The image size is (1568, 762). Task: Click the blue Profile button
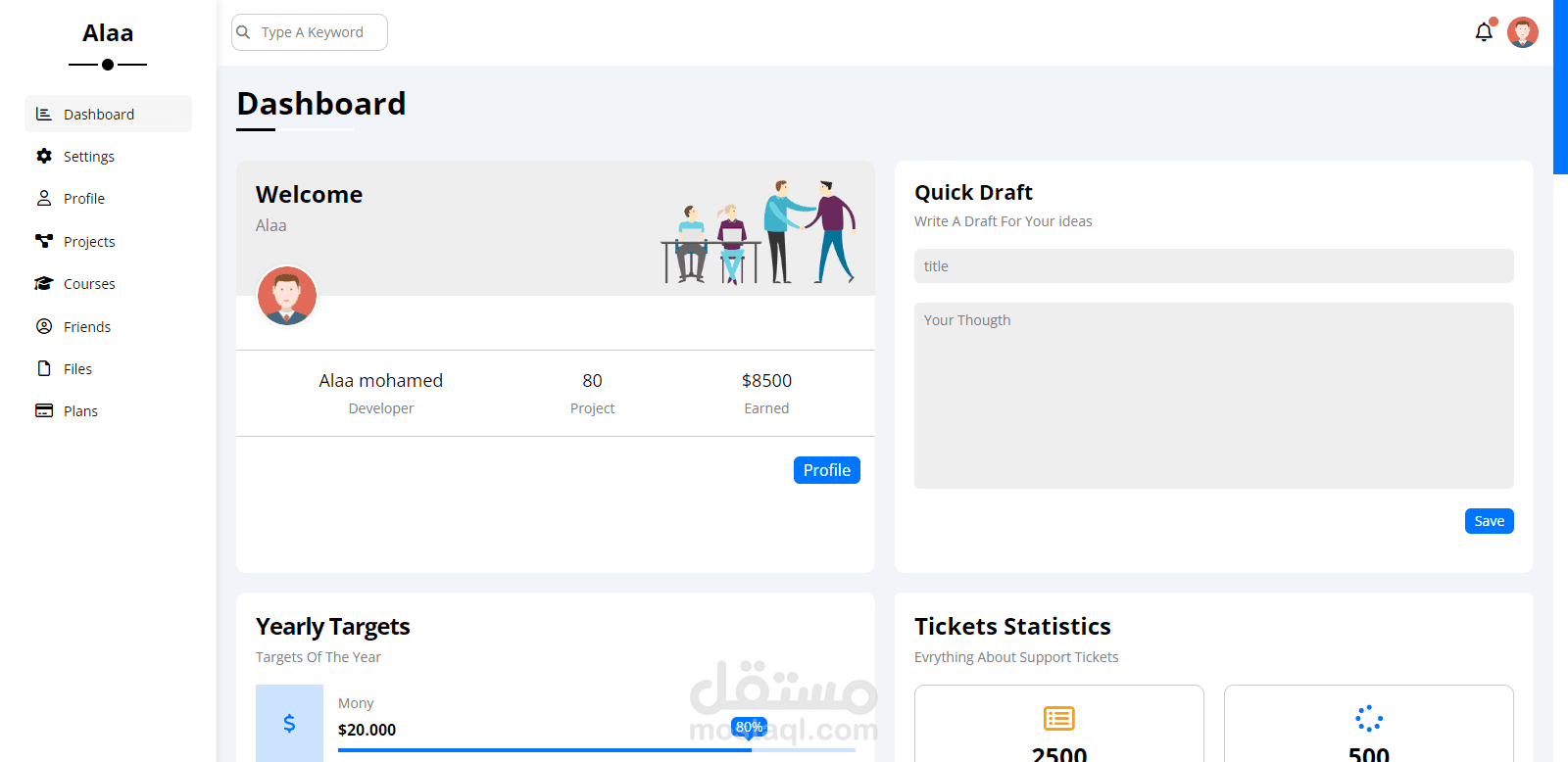point(827,470)
